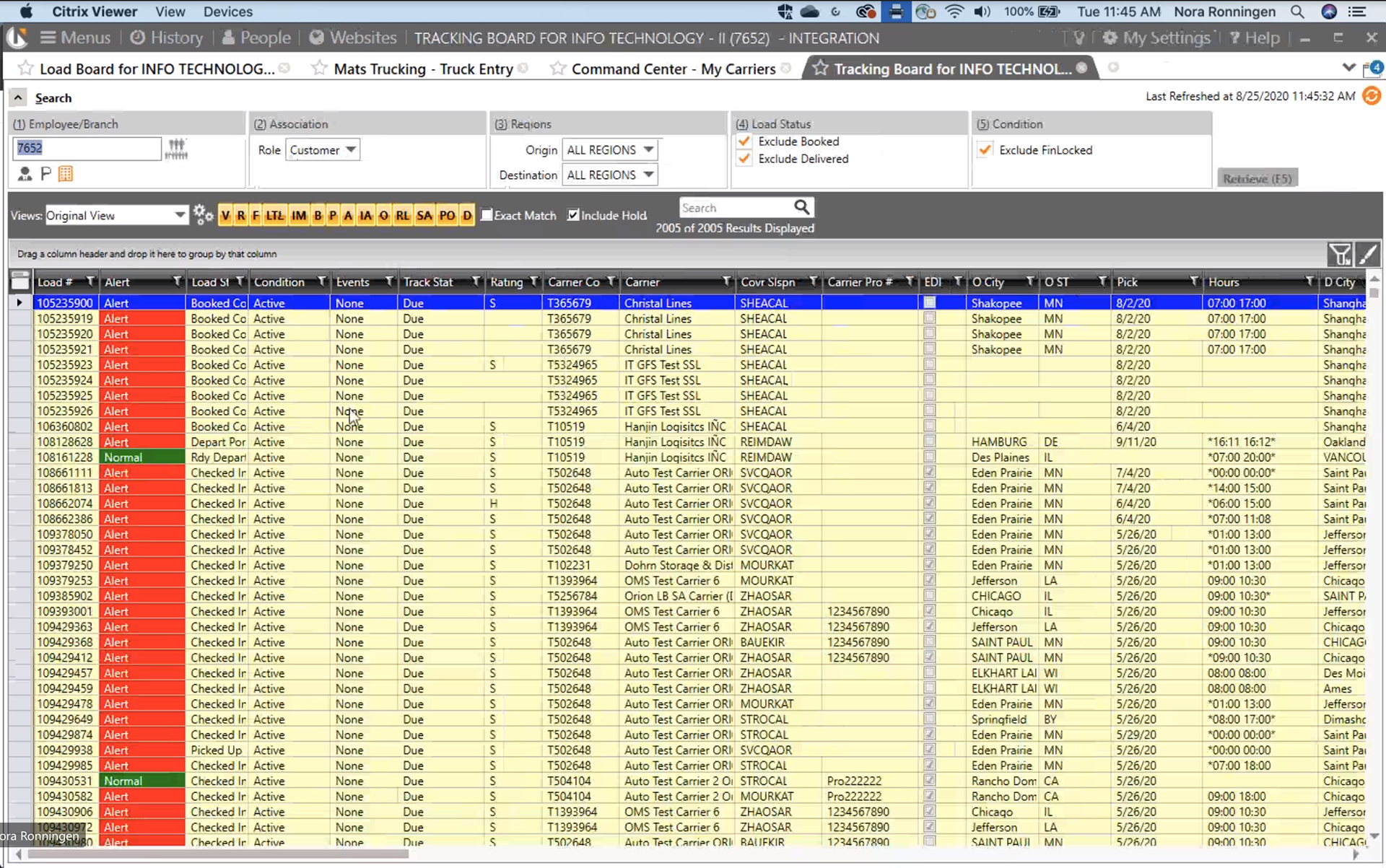The image size is (1386, 868).
Task: Click the printer icon in macOS menu bar
Action: point(896,12)
